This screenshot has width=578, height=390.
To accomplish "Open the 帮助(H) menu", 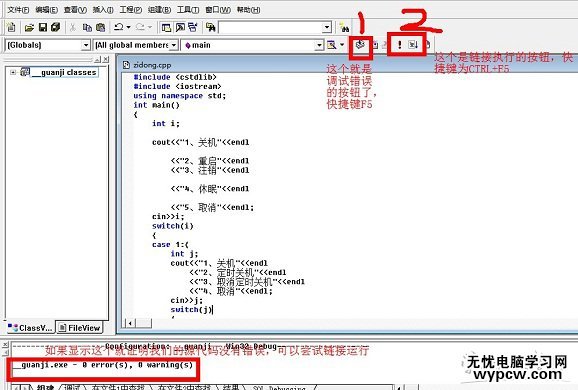I will pyautogui.click(x=248, y=10).
